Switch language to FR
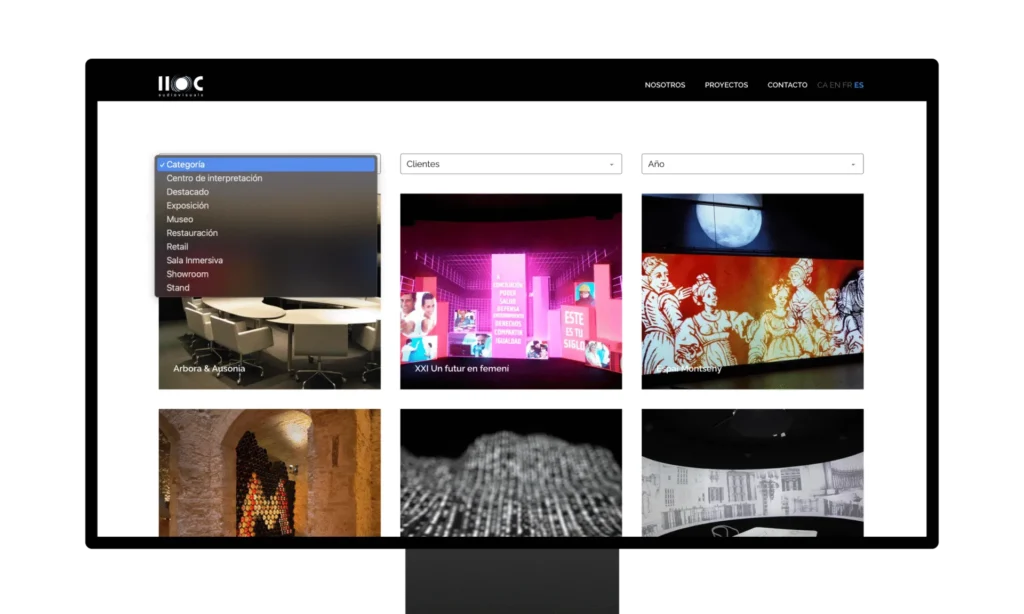1024x614 pixels. [x=847, y=85]
